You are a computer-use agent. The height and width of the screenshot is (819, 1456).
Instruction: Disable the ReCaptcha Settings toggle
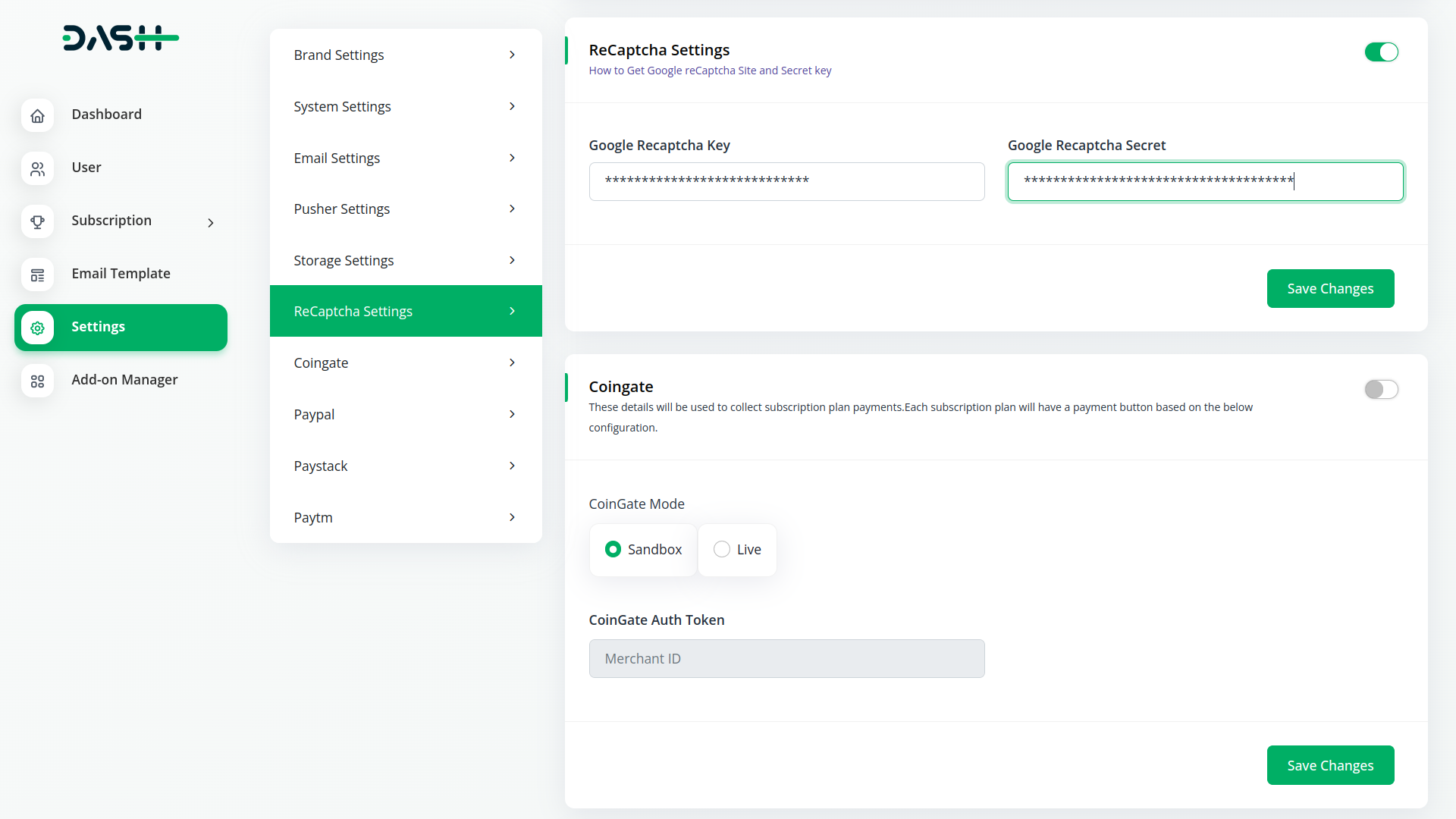tap(1381, 52)
